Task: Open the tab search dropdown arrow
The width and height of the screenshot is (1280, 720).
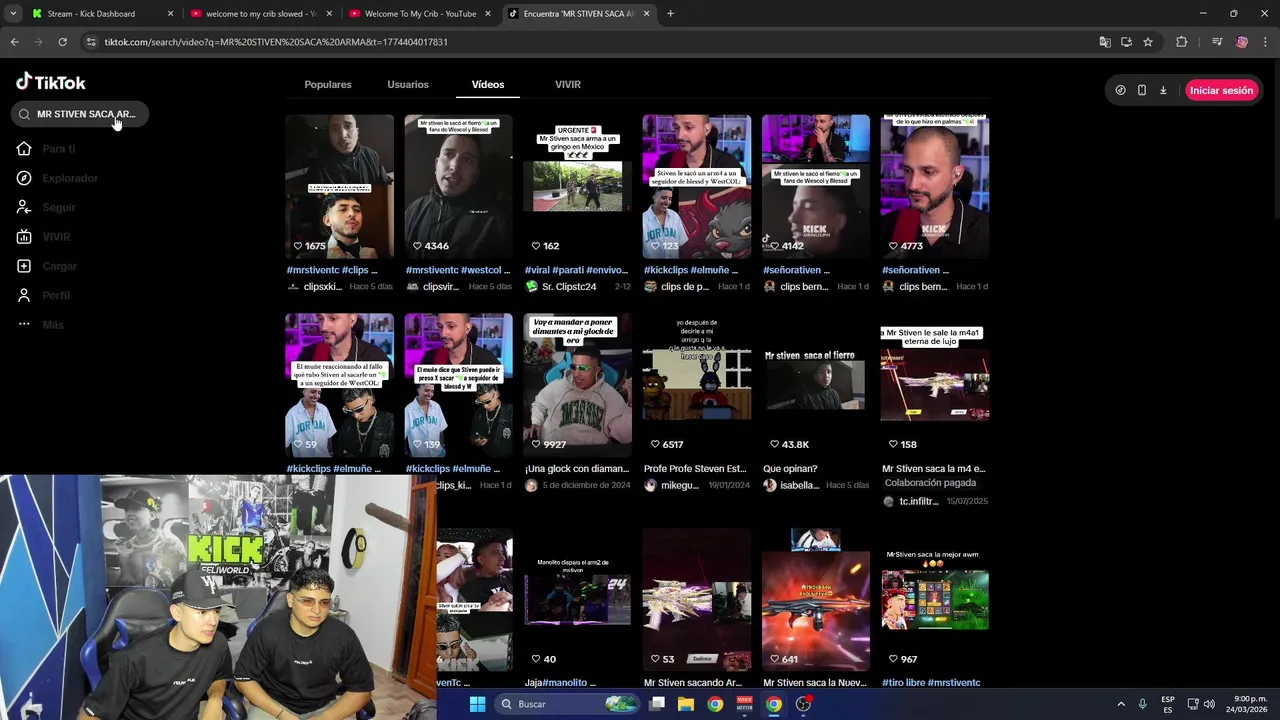Action: (14, 14)
